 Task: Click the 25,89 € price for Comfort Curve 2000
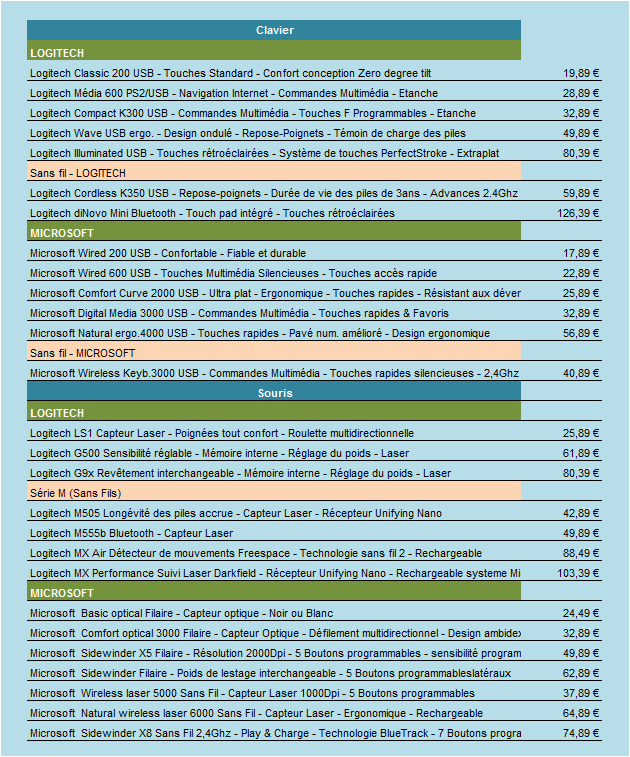(581, 294)
